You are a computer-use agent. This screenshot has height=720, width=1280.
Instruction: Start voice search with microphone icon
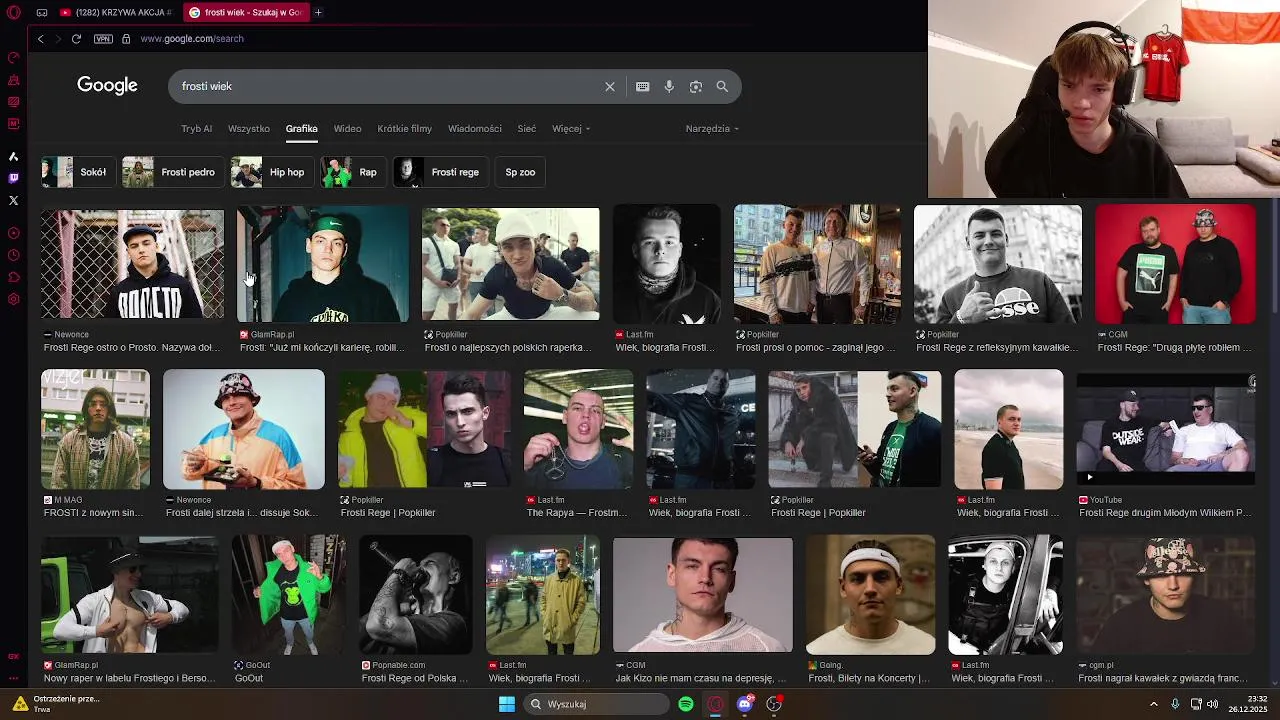pyautogui.click(x=669, y=87)
